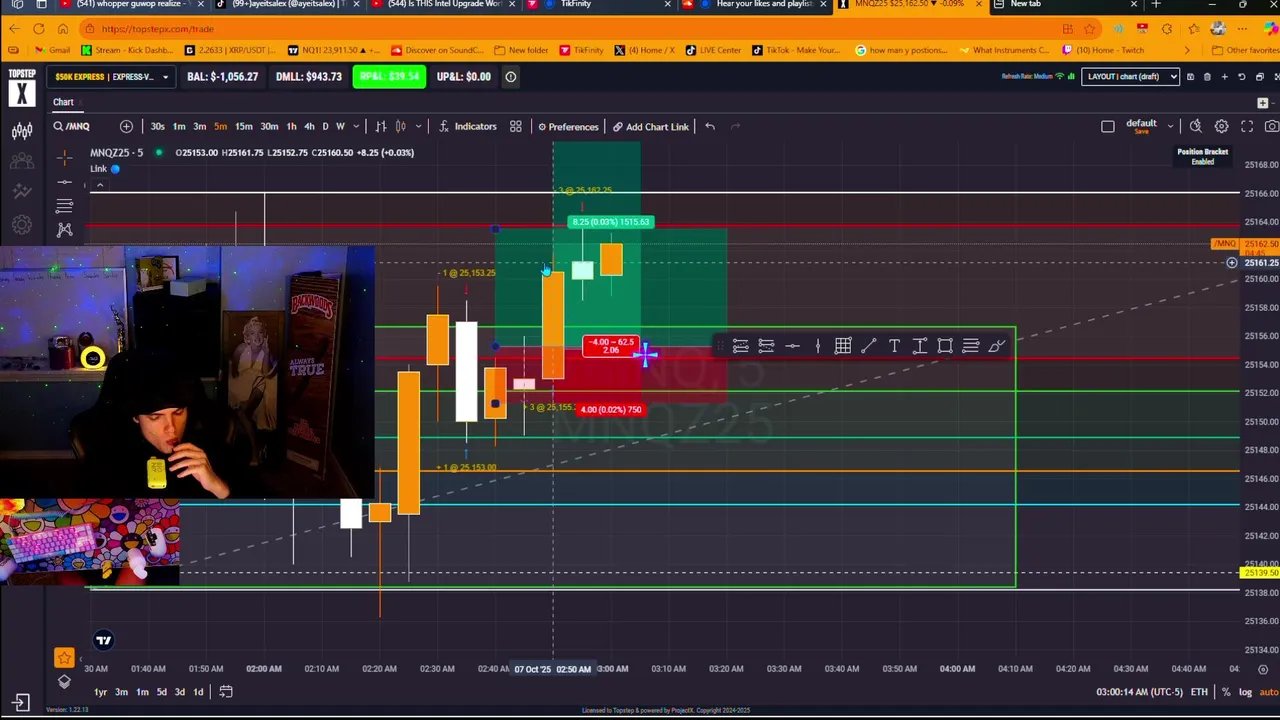The image size is (1280, 720).
Task: Select the 1d date range
Action: 198,692
